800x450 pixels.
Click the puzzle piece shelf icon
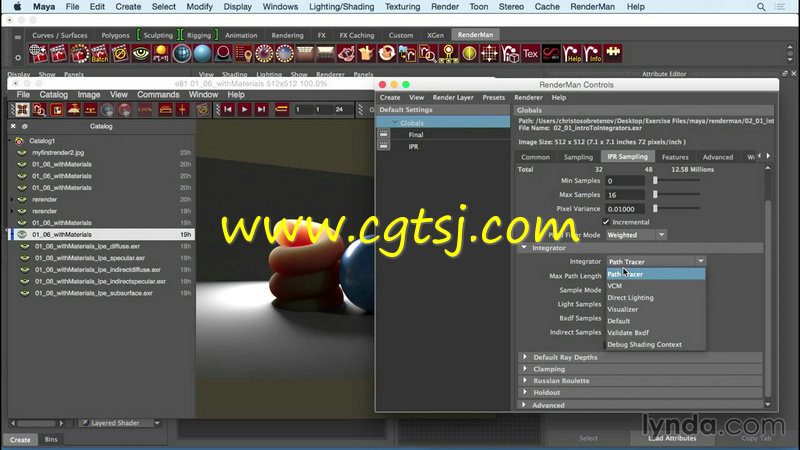[x=613, y=54]
